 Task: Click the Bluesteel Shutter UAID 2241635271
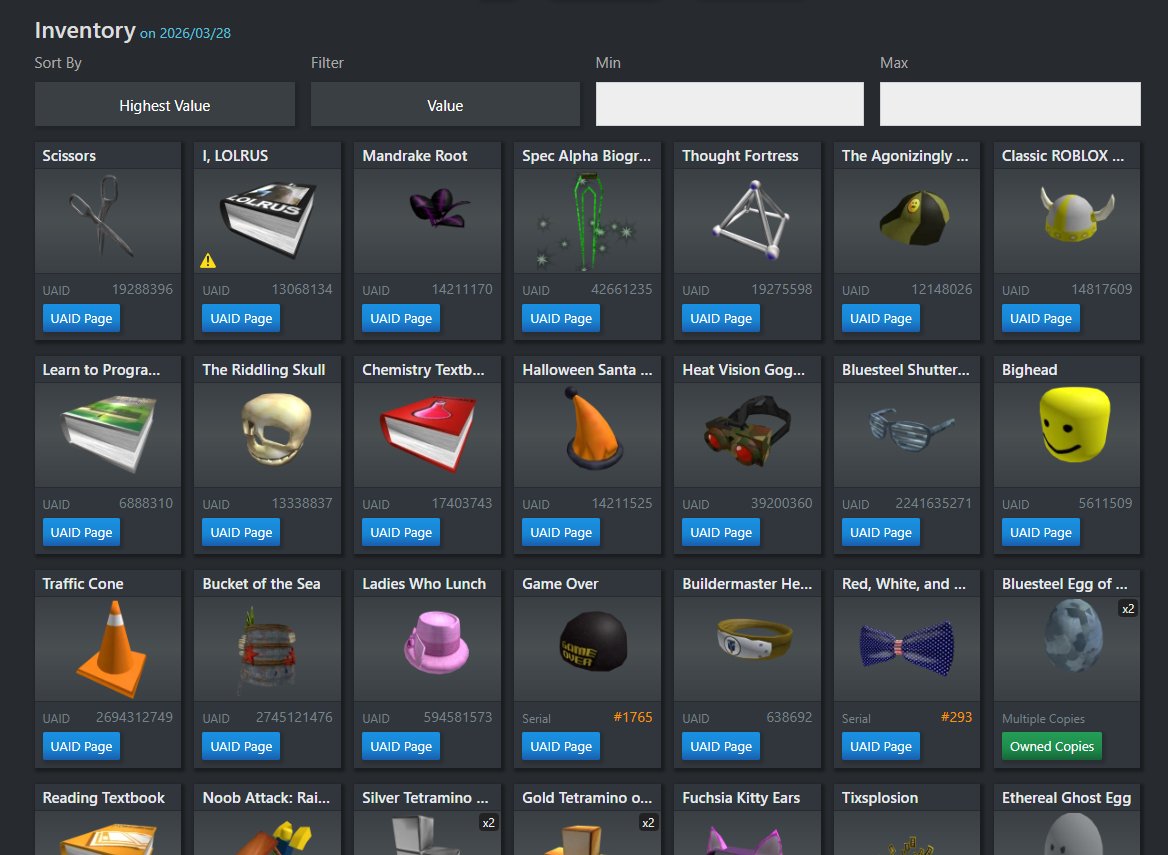tap(933, 503)
